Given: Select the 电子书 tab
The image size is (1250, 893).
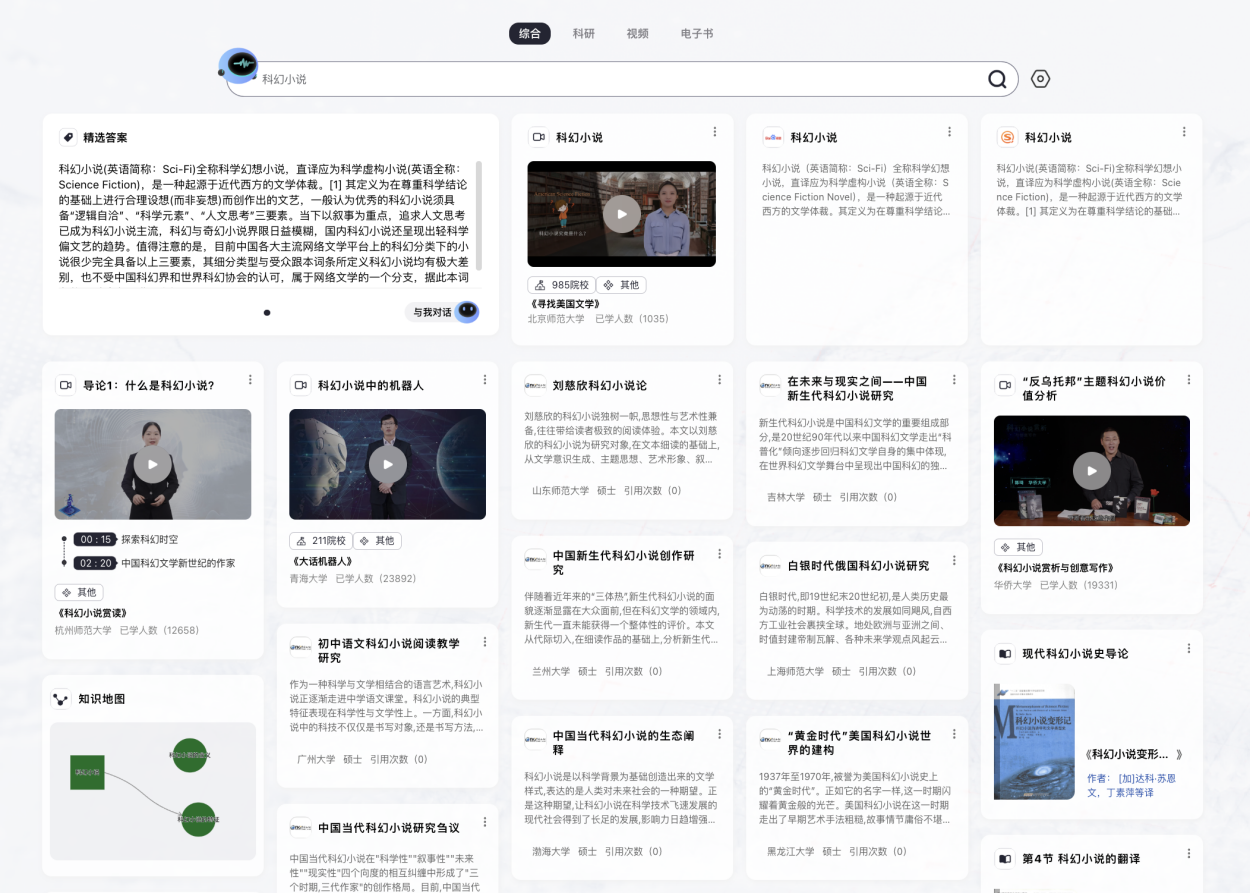Looking at the screenshot, I should click(x=697, y=34).
